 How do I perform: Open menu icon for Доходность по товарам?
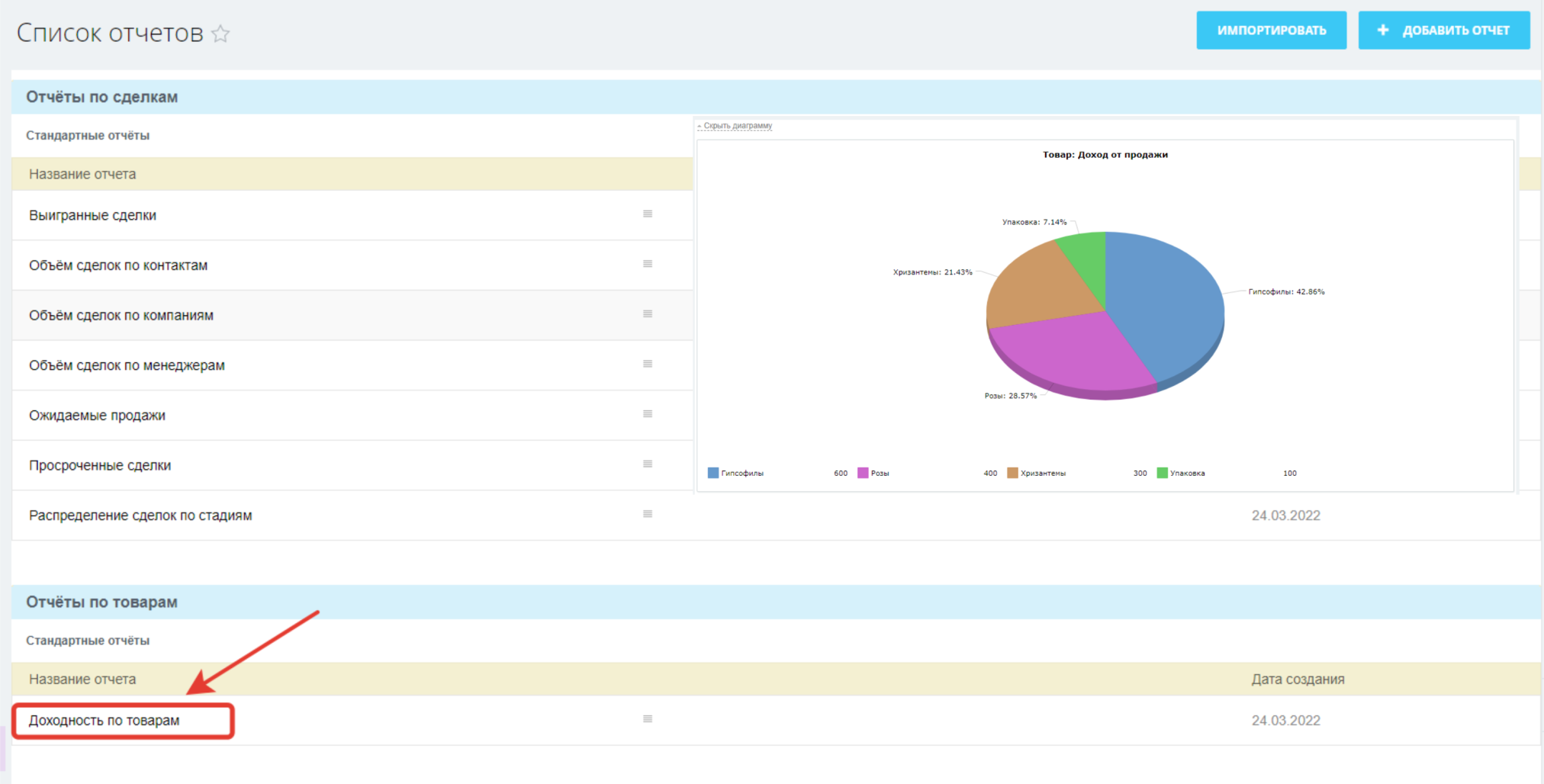tap(648, 719)
